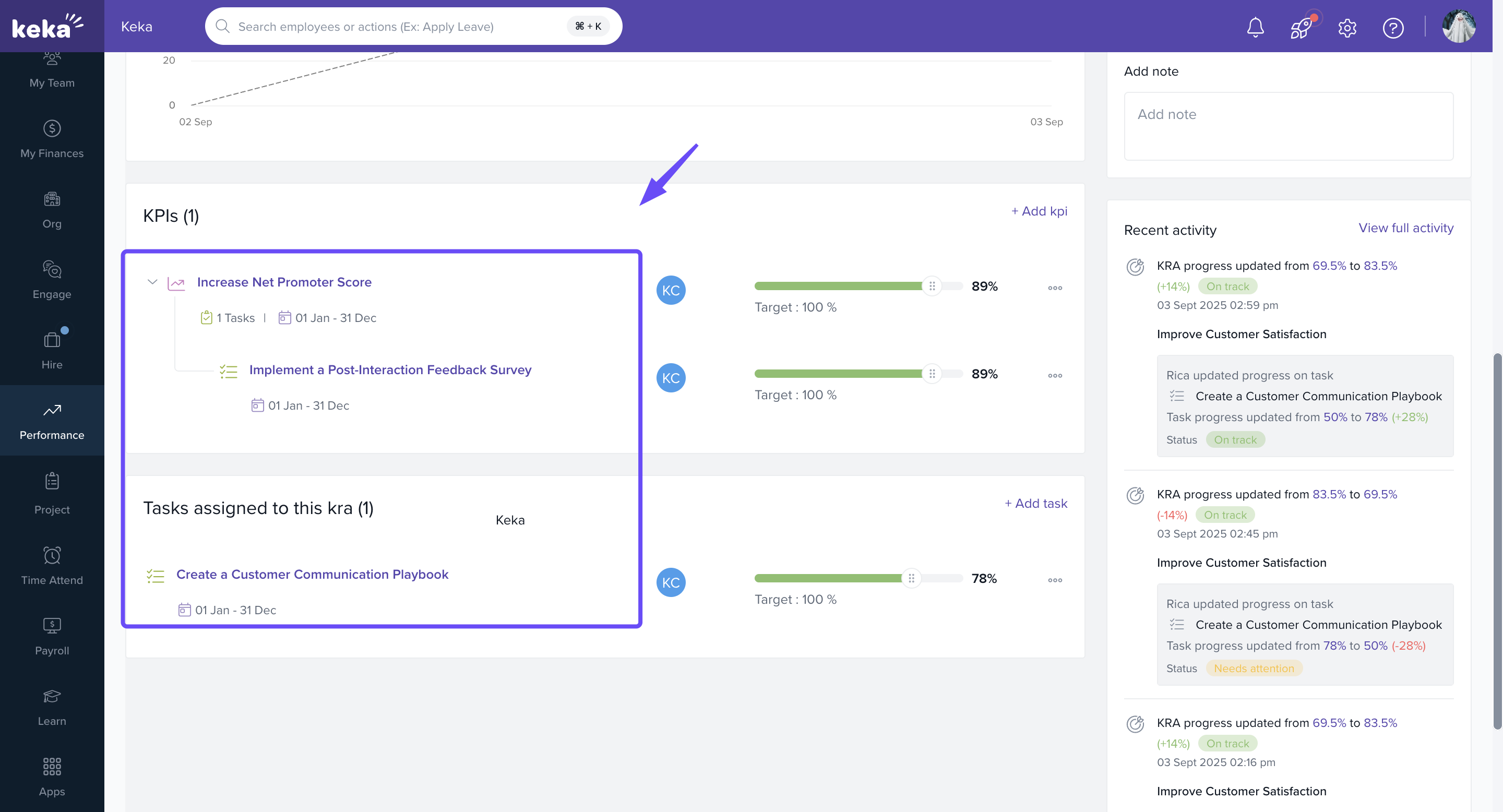Open My Finances in the sidebar
The width and height of the screenshot is (1503, 812).
tap(52, 139)
